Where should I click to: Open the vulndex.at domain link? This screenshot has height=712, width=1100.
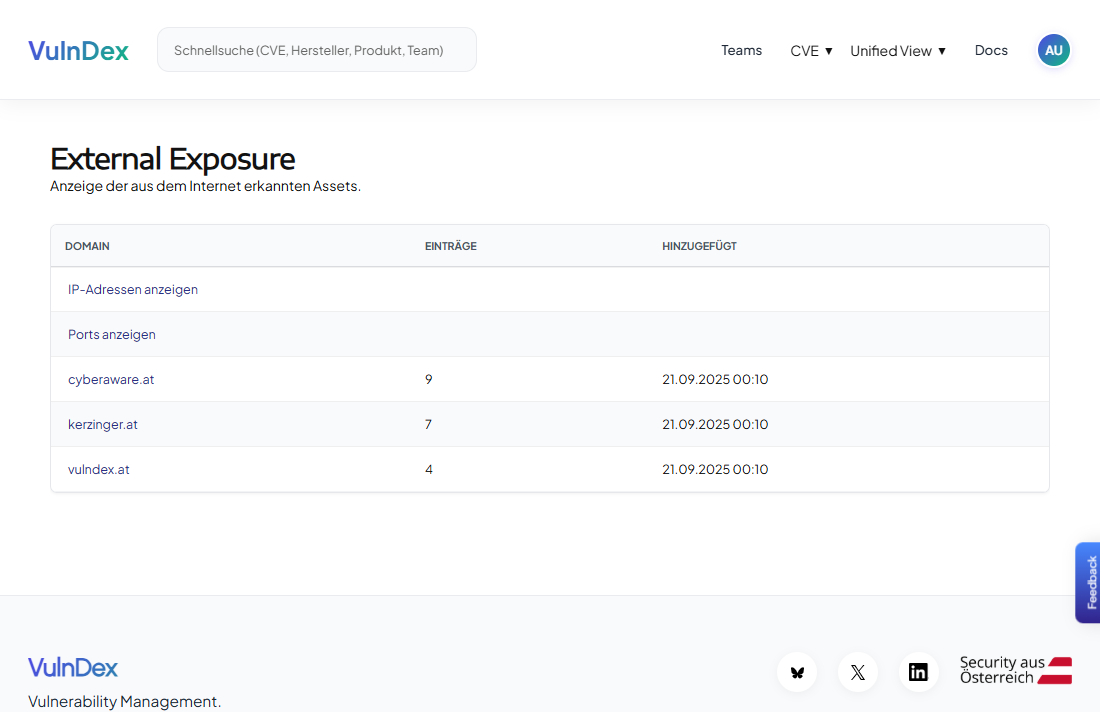(x=99, y=469)
